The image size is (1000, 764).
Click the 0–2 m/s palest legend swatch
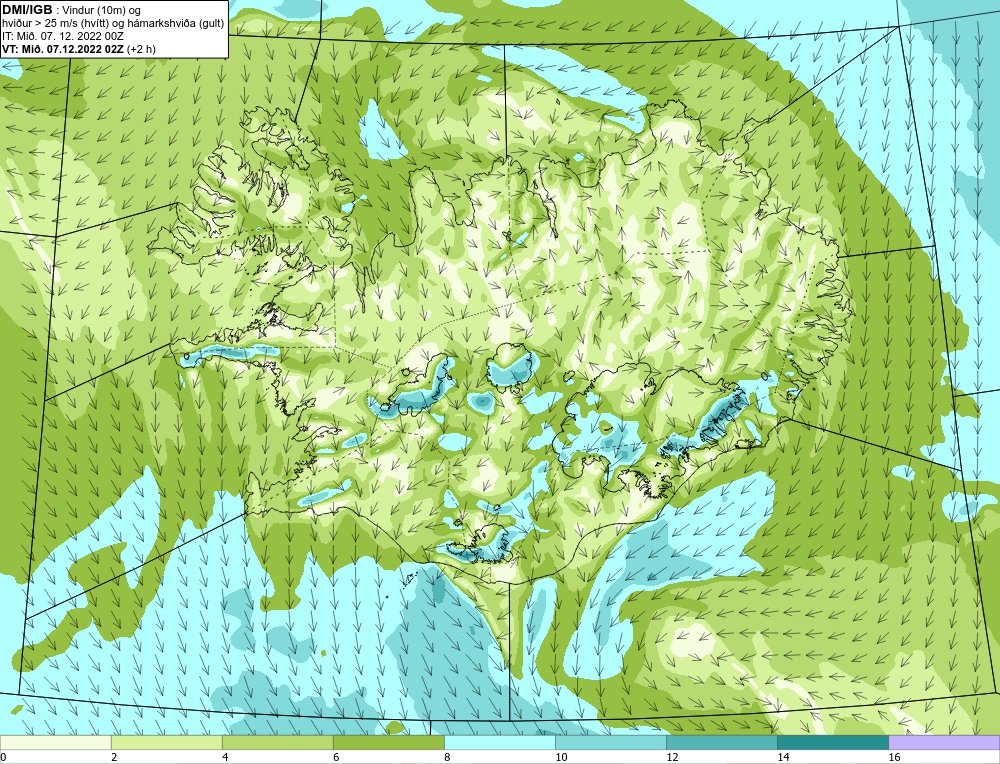(55, 742)
